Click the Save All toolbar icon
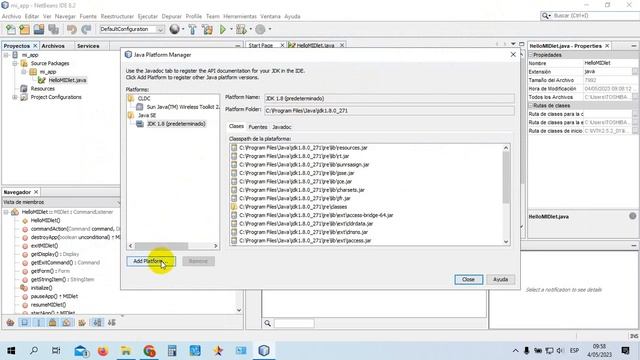 coord(53,29)
